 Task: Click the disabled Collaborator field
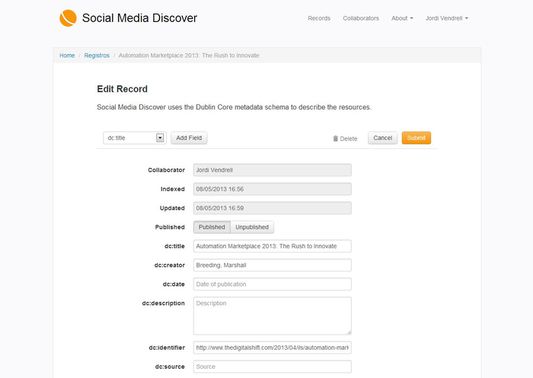pyautogui.click(x=272, y=170)
